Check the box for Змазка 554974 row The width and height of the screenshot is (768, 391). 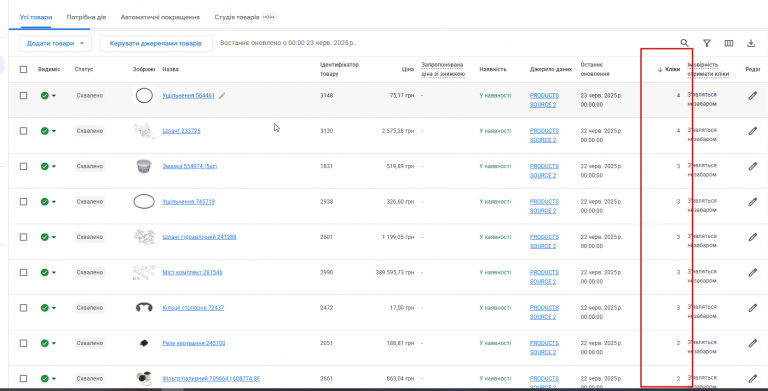pyautogui.click(x=24, y=166)
